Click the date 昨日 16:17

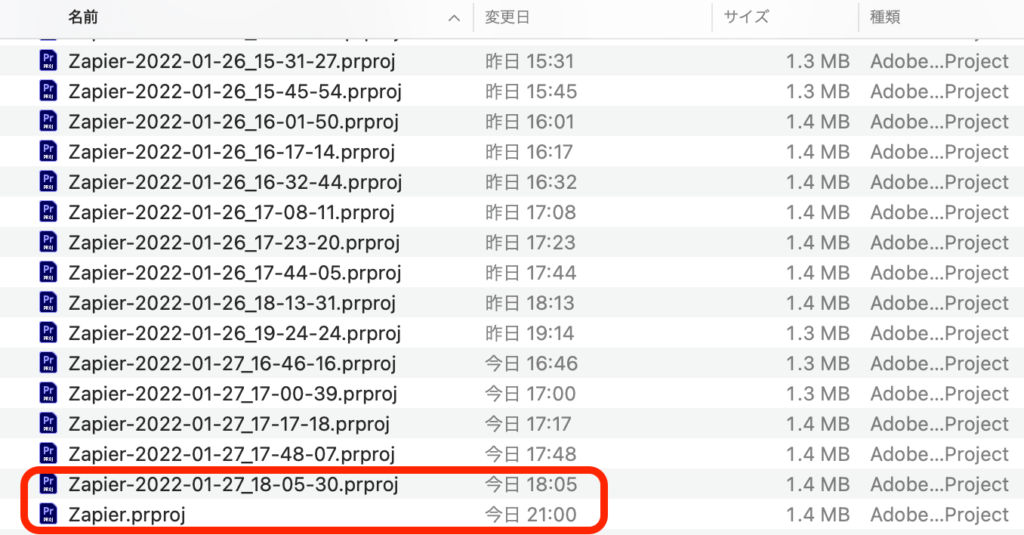(529, 152)
